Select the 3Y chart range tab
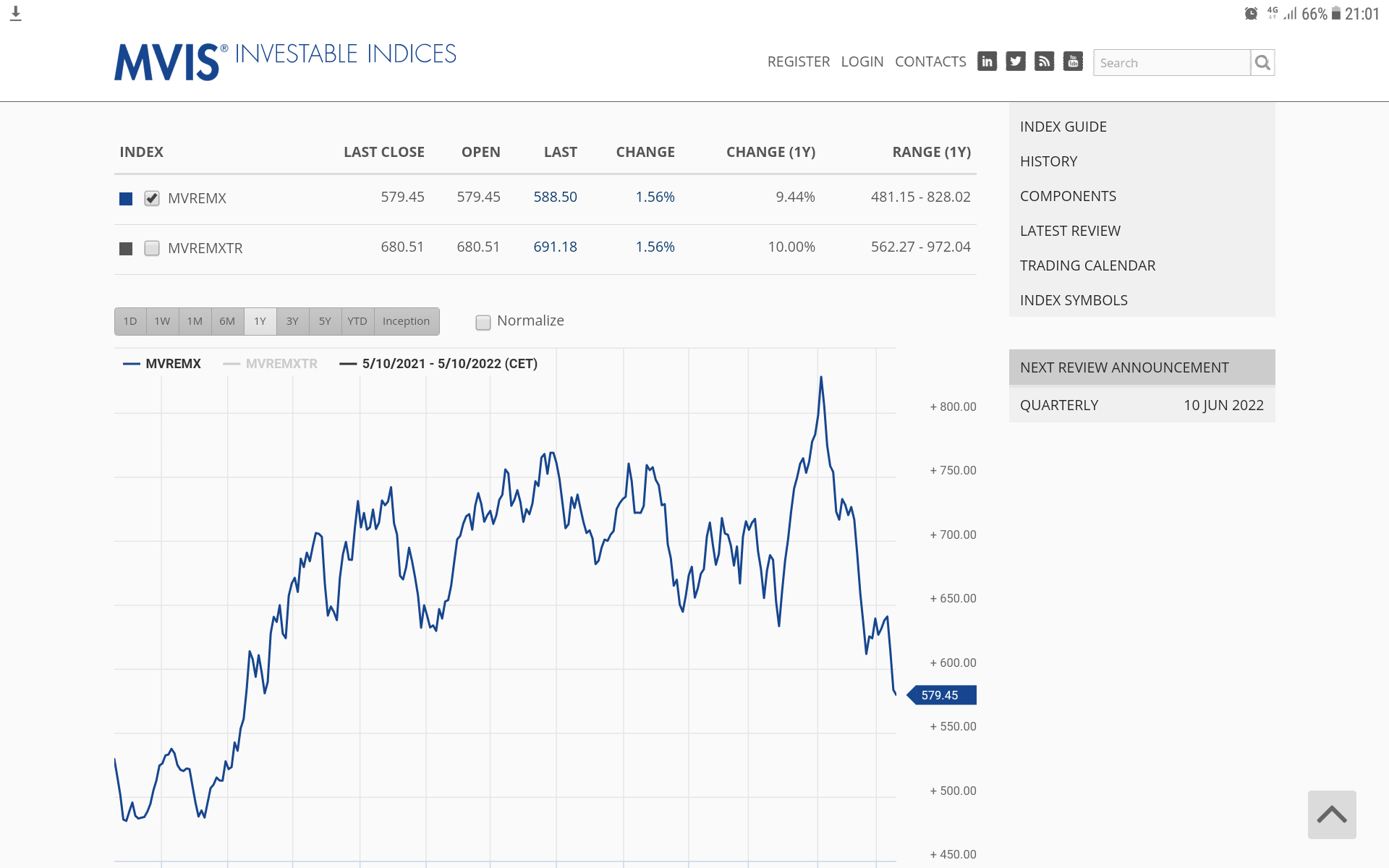 click(x=293, y=321)
